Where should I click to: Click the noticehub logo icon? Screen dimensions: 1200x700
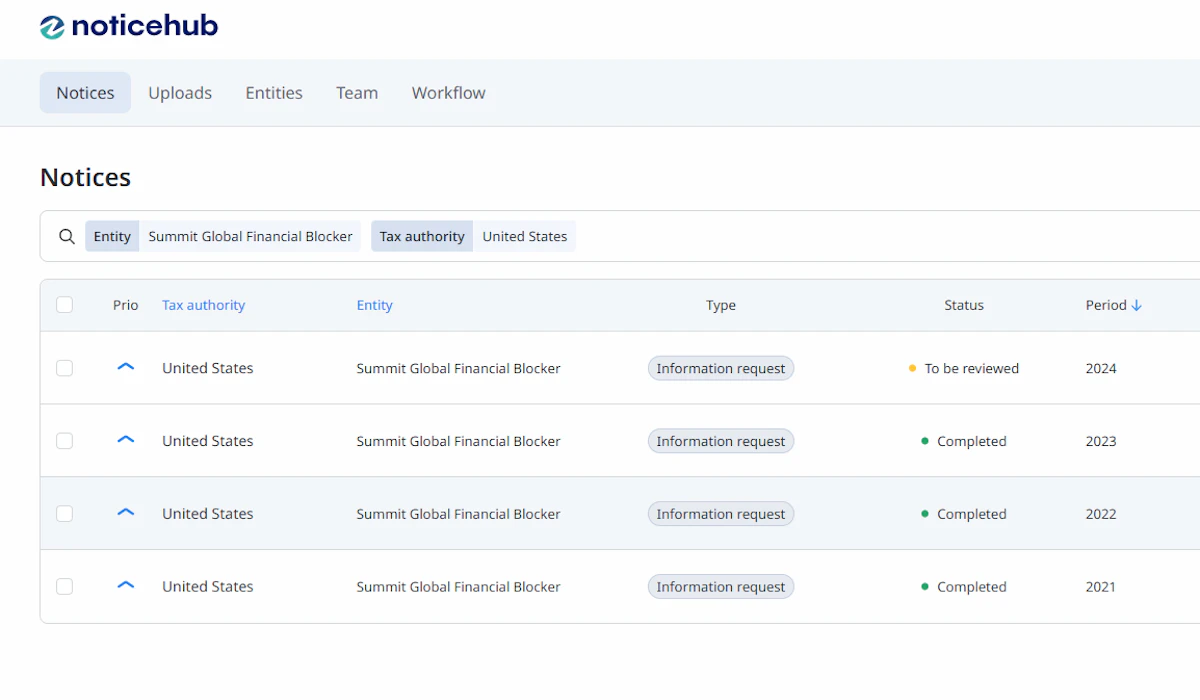point(52,27)
